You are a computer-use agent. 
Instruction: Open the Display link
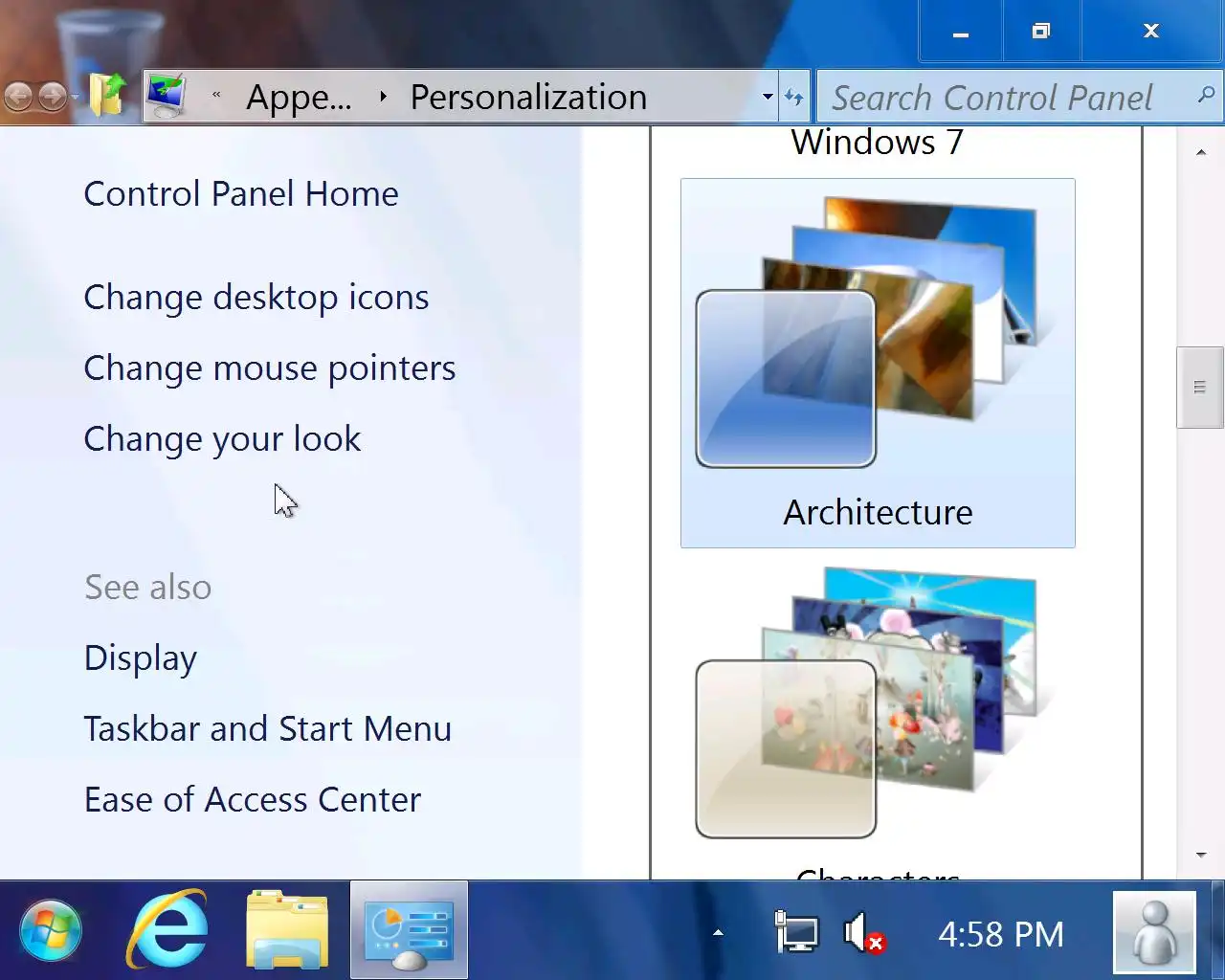[x=141, y=658]
